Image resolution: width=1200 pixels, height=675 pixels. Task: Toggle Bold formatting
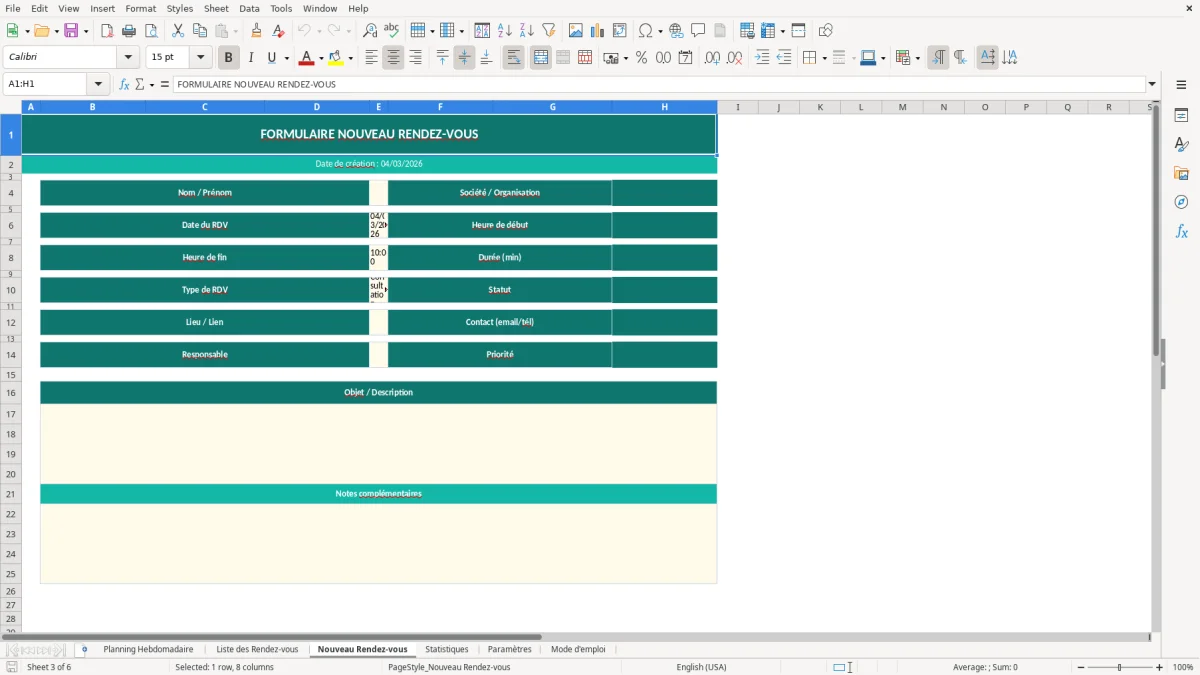[228, 58]
